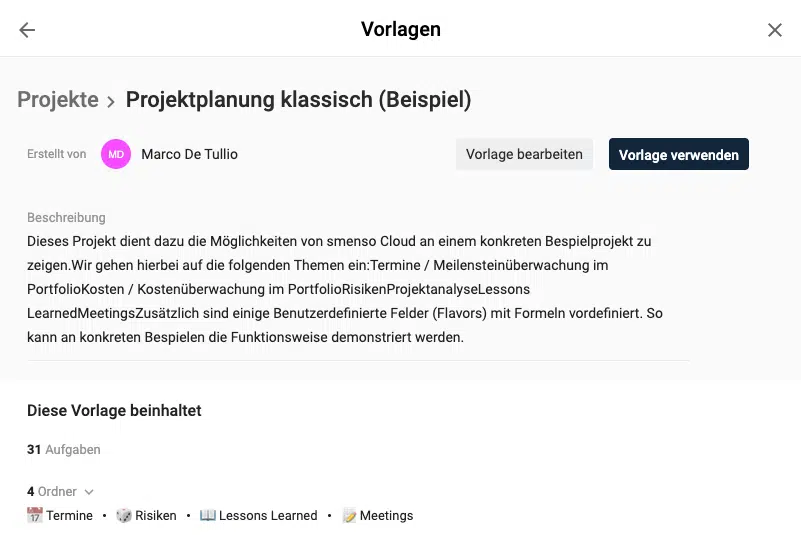Select the 31 Aufgaben count

pyautogui.click(x=64, y=449)
